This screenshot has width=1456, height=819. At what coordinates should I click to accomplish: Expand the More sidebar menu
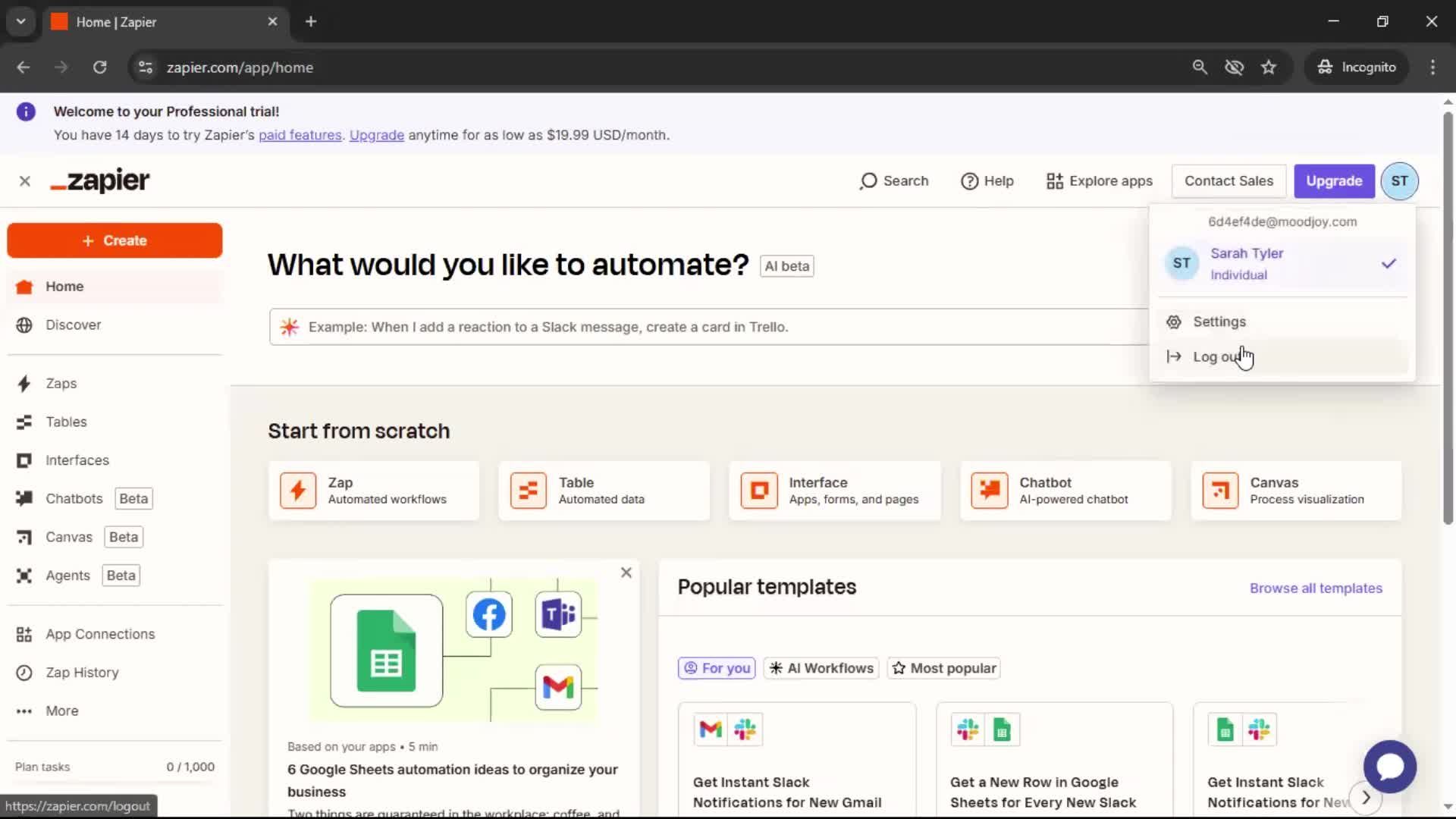pos(61,711)
